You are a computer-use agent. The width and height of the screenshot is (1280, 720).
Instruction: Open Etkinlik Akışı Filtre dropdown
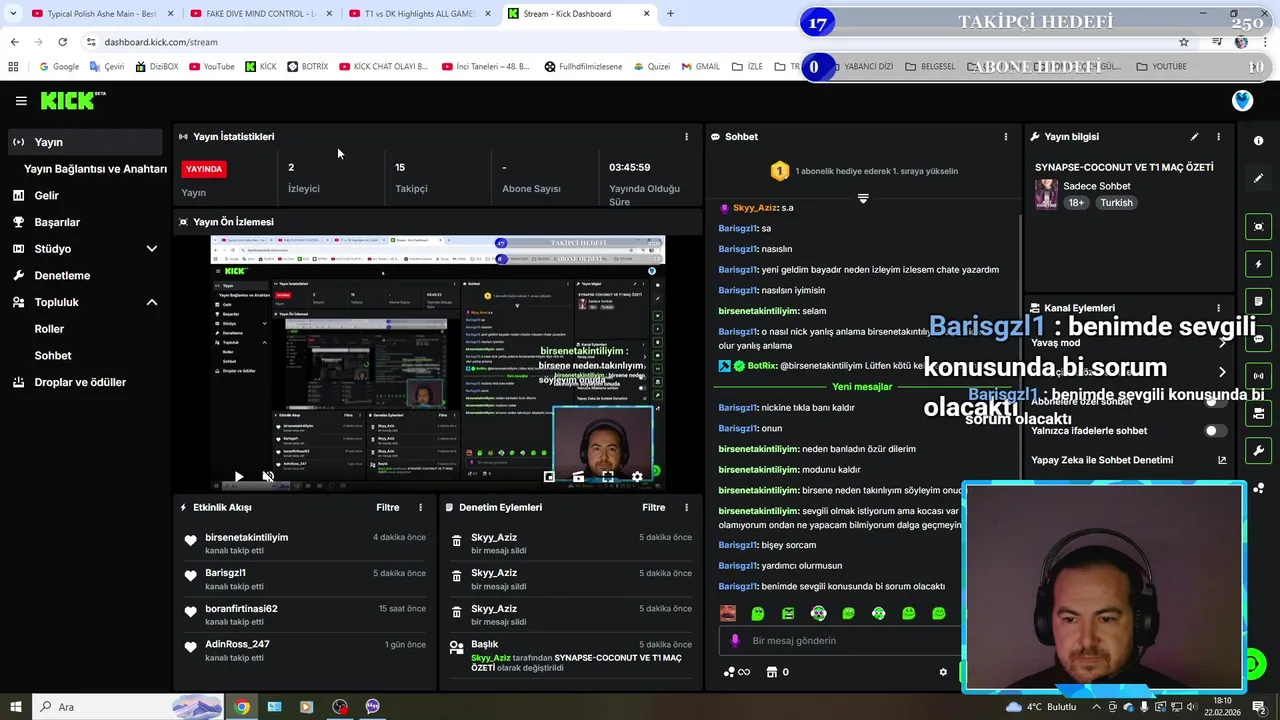click(x=388, y=508)
